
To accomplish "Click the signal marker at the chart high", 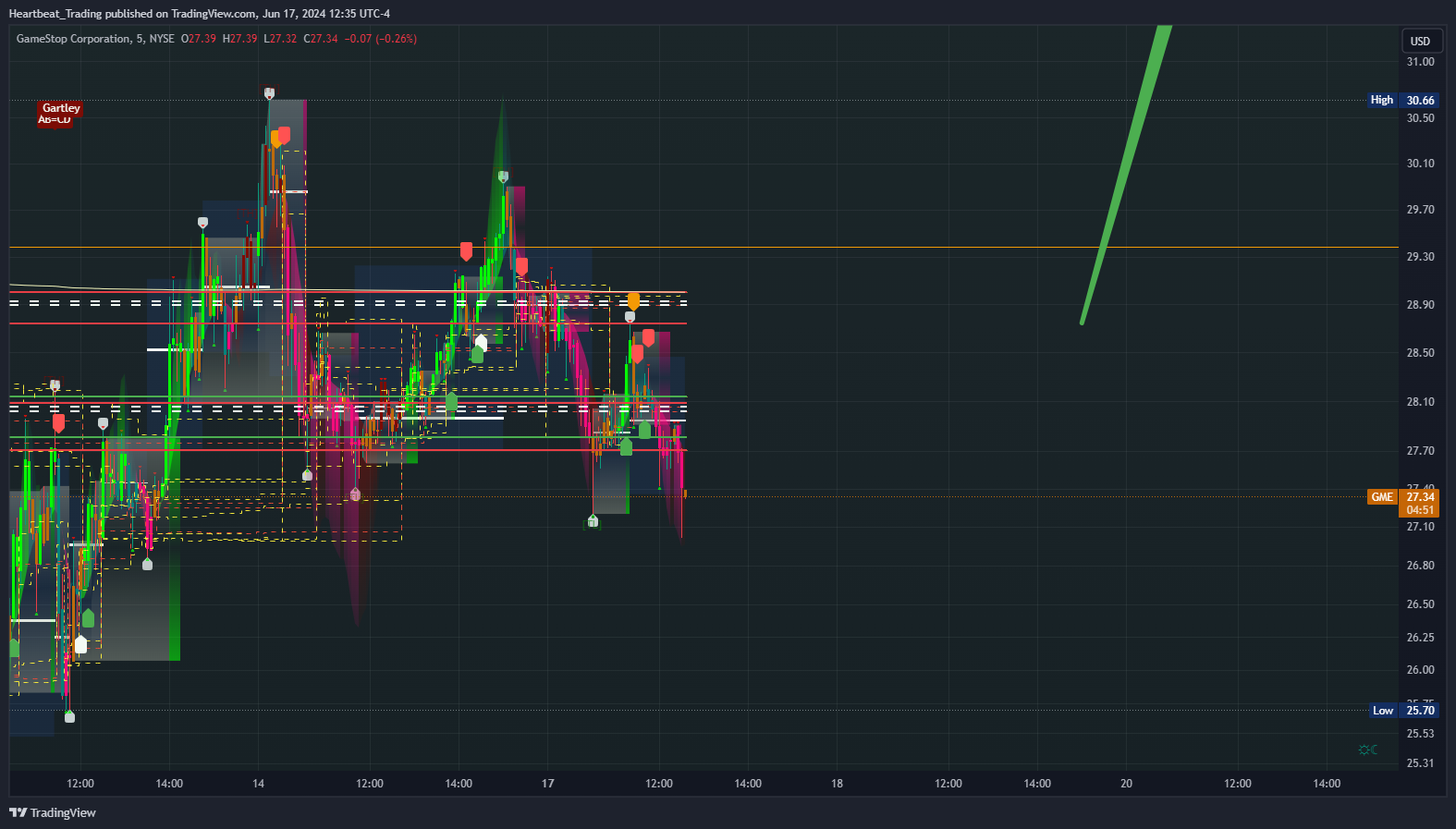I will pyautogui.click(x=269, y=93).
